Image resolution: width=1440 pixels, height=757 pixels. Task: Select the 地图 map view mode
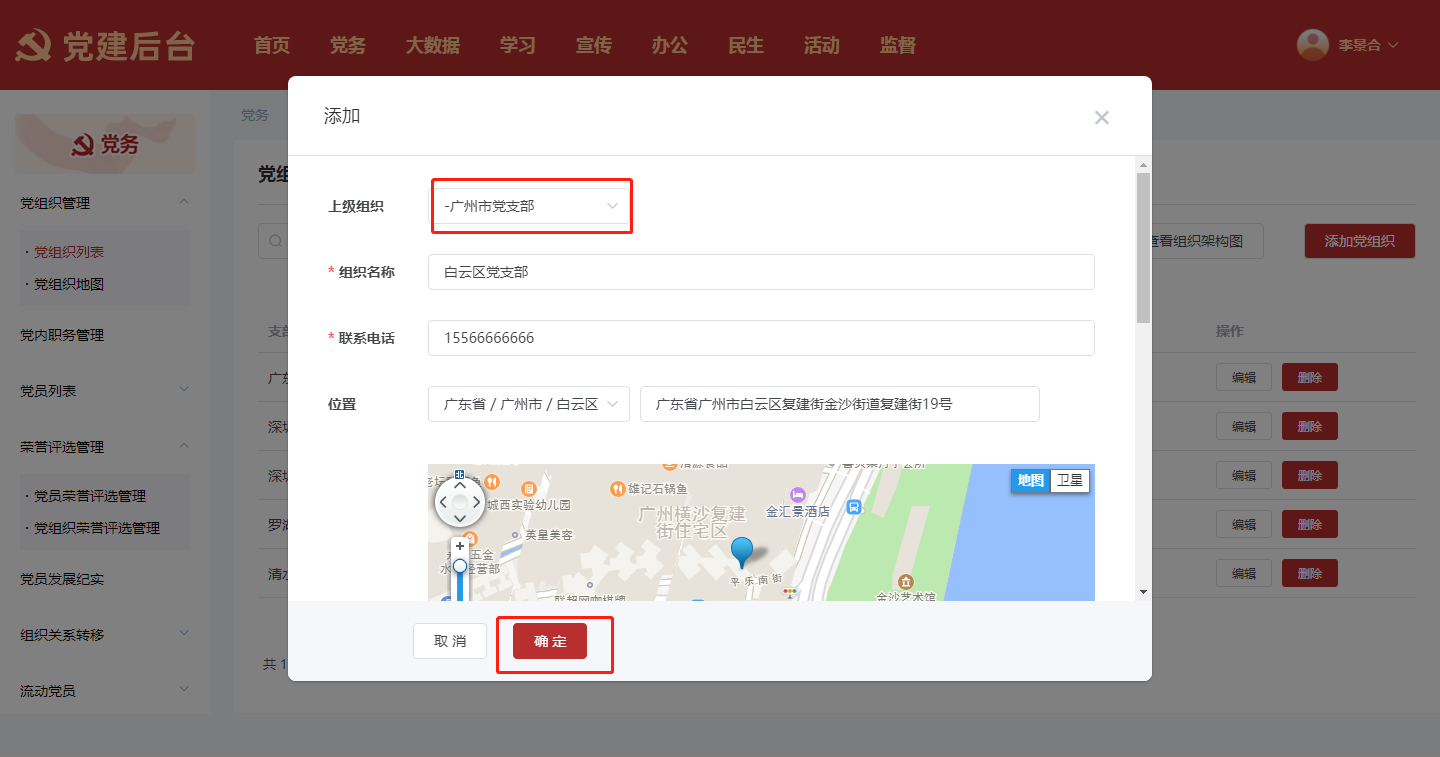click(x=1030, y=481)
